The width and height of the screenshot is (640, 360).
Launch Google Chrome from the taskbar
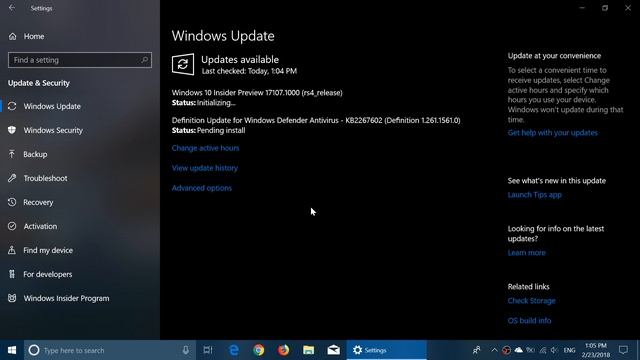(x=259, y=350)
